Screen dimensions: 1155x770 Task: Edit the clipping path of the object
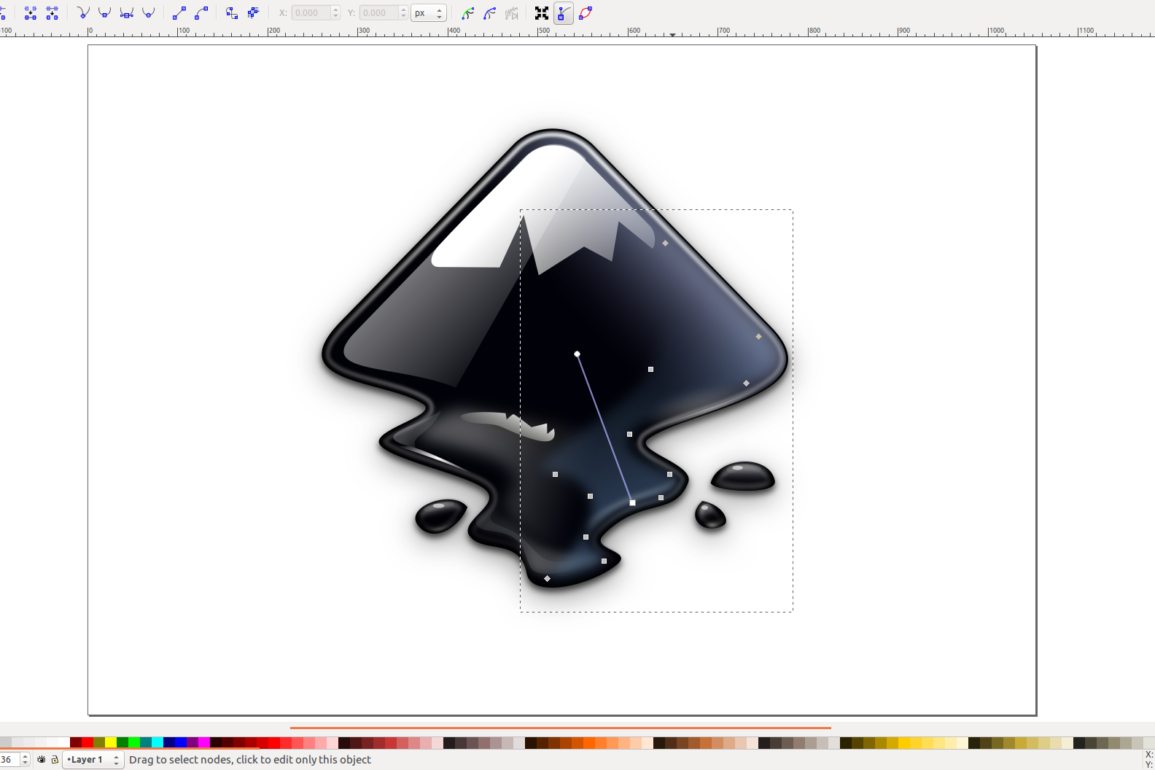click(468, 13)
